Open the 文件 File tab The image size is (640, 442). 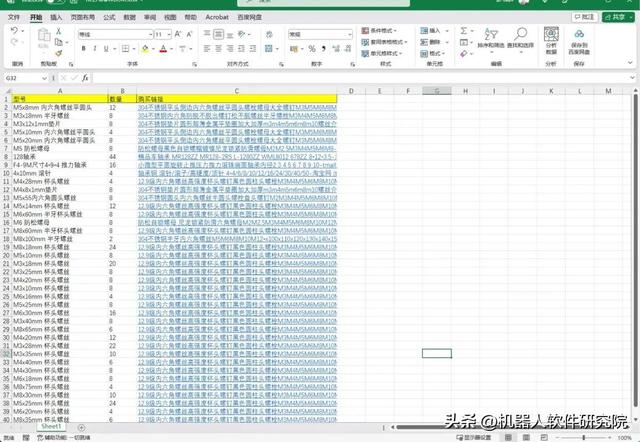click(14, 17)
